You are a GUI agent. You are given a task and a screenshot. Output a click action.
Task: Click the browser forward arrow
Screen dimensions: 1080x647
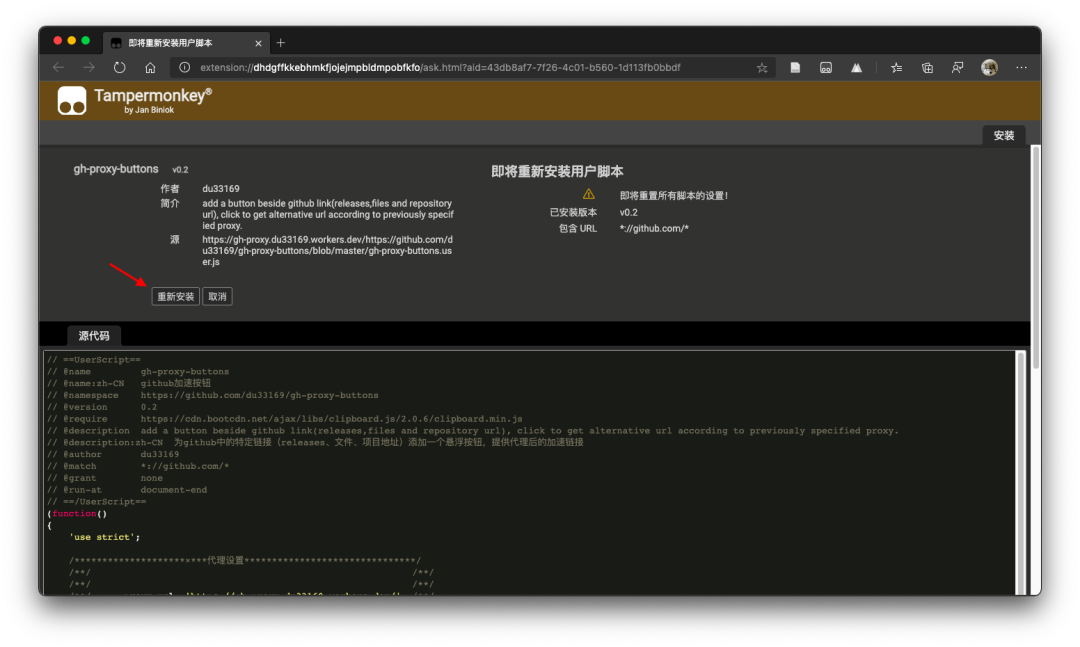89,68
